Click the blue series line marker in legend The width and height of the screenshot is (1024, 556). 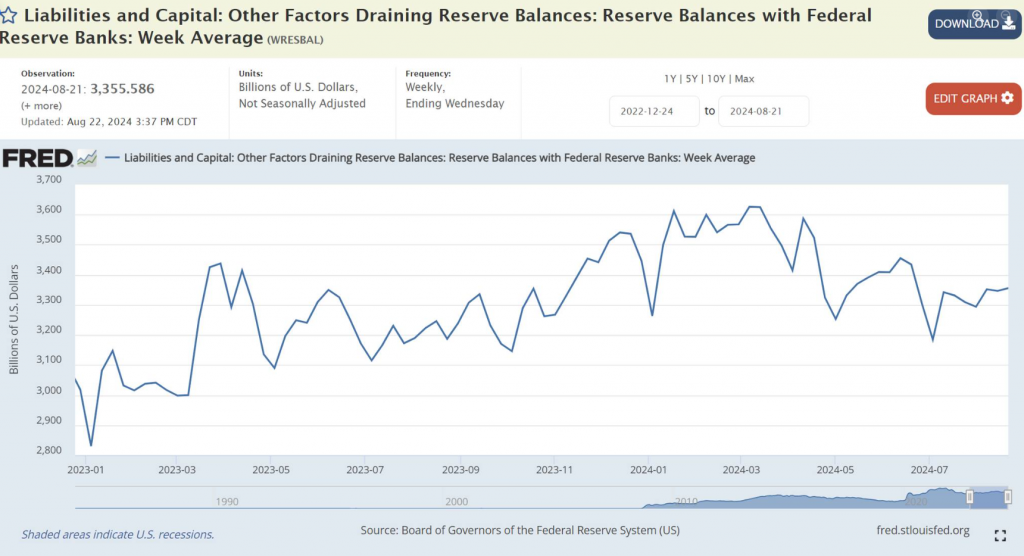click(x=112, y=158)
